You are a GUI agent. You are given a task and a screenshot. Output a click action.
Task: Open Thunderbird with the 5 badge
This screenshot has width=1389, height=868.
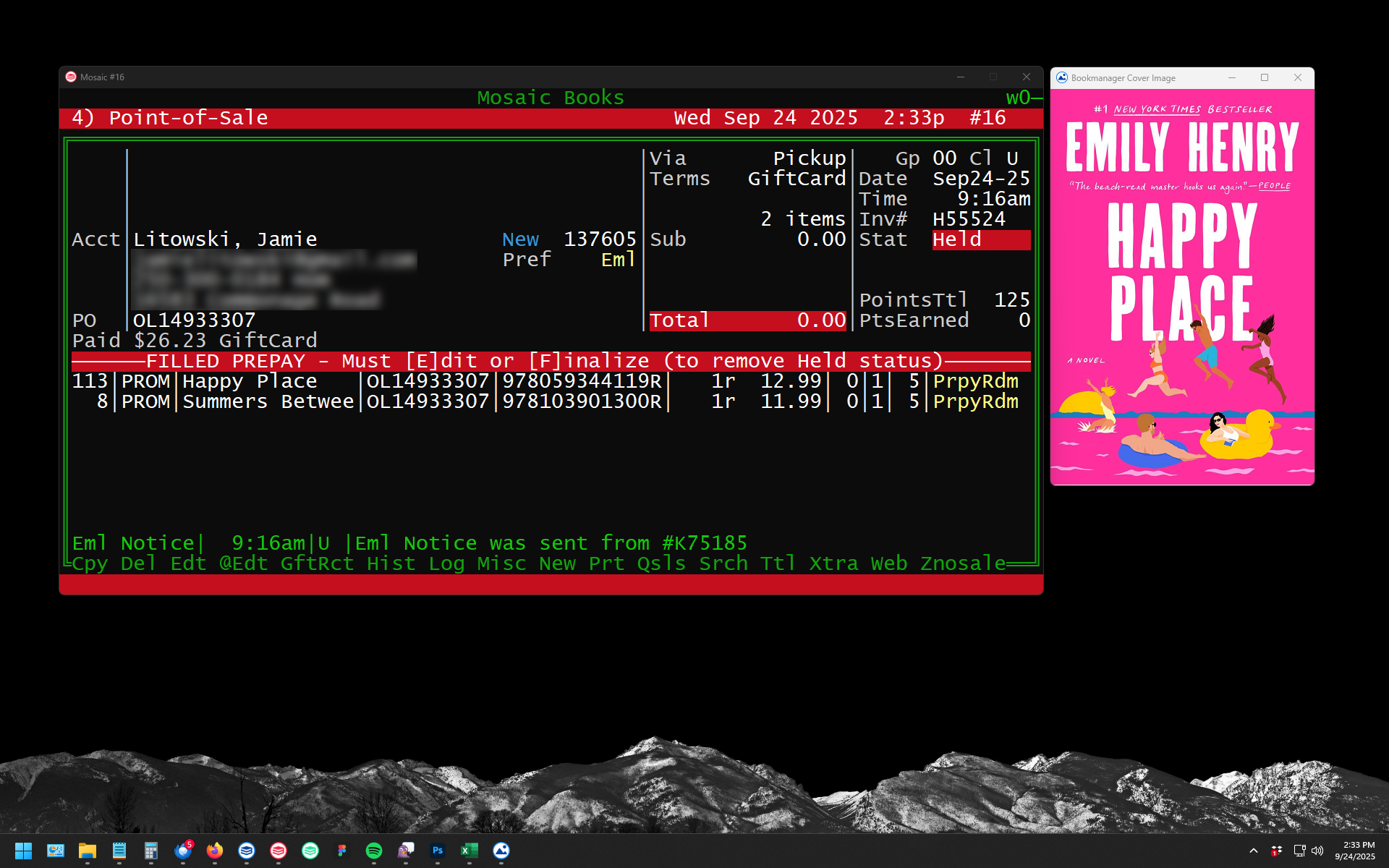click(183, 851)
